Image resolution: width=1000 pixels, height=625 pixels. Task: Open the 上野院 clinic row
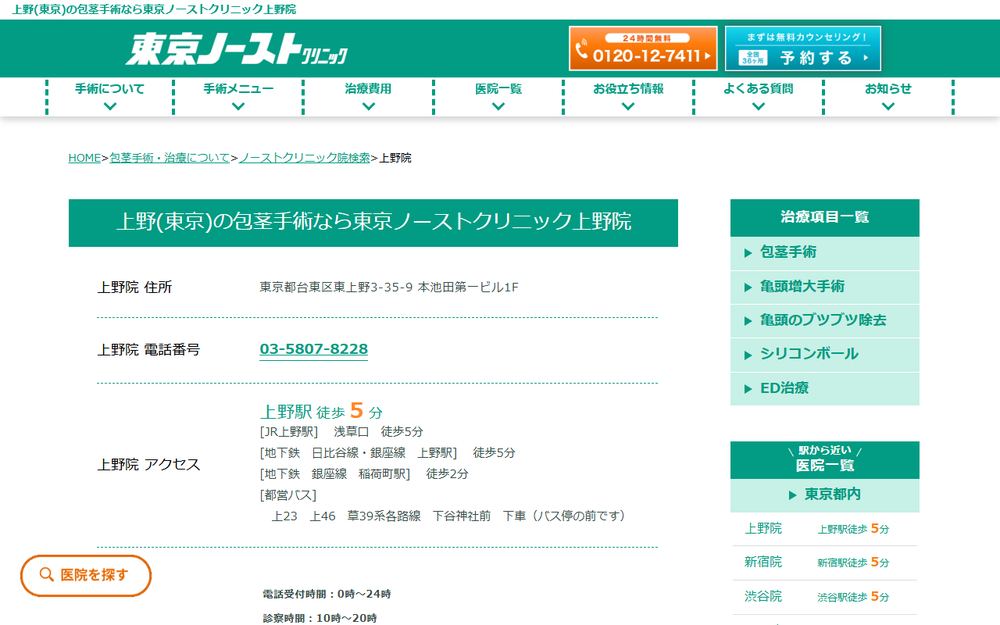tap(825, 529)
